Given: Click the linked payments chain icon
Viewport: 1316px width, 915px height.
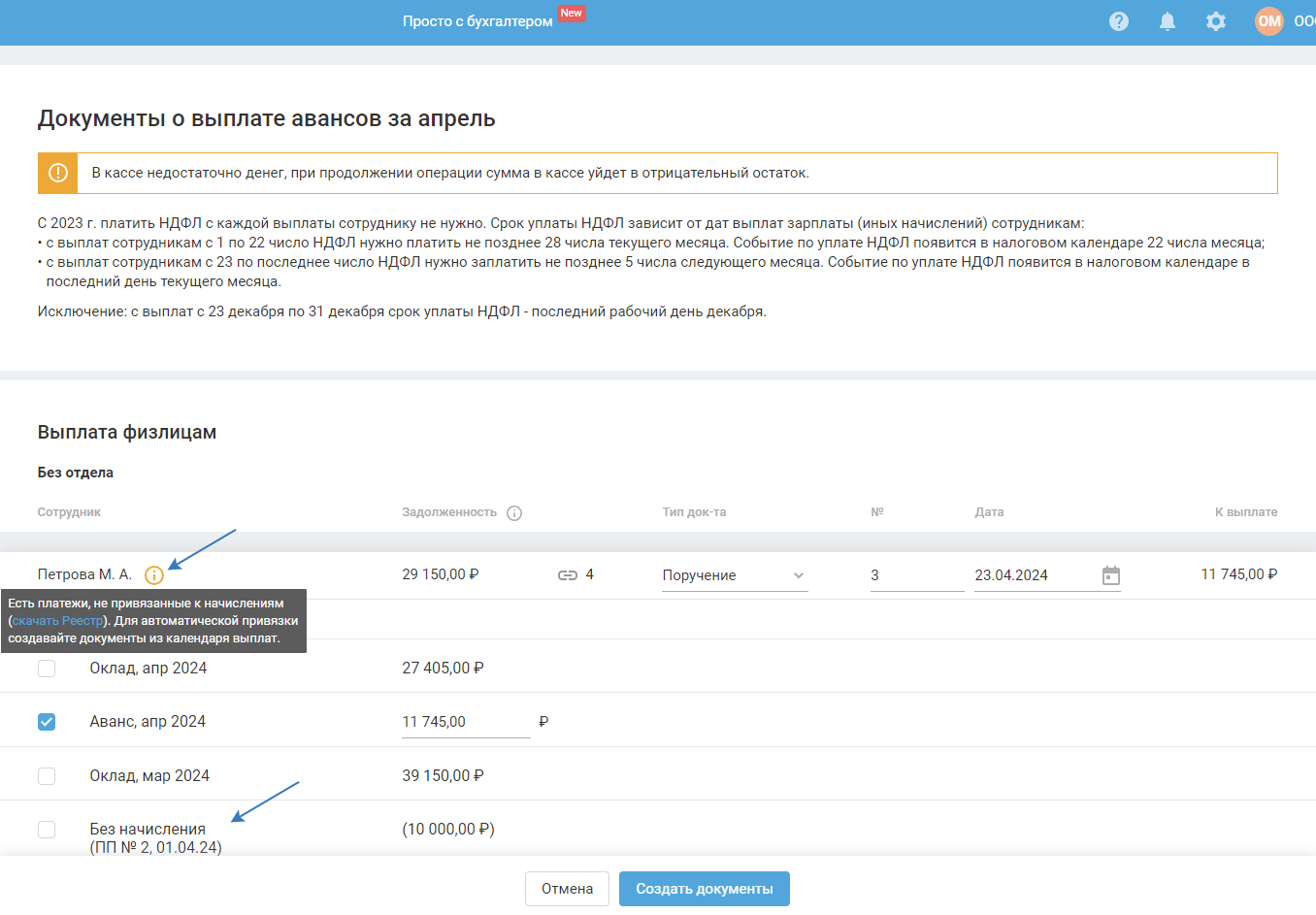Looking at the screenshot, I should (x=568, y=575).
